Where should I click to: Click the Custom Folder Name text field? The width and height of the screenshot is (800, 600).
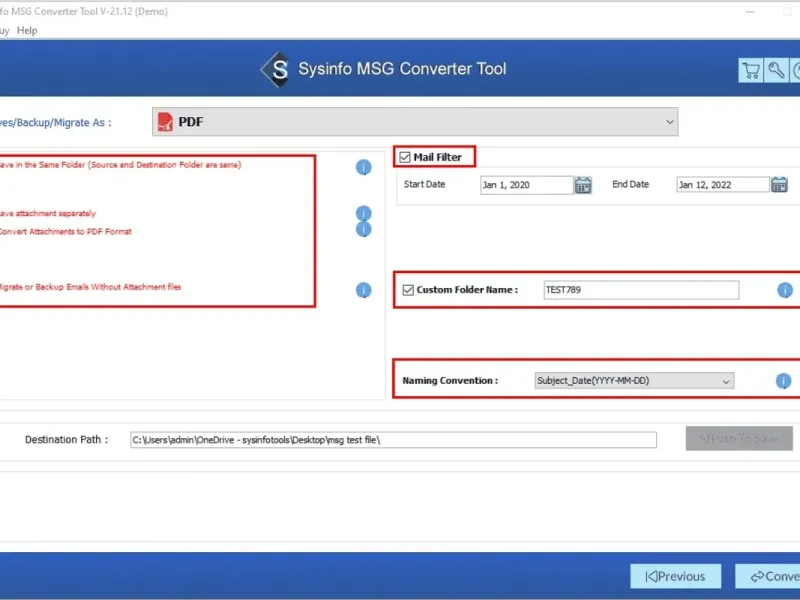tap(641, 290)
